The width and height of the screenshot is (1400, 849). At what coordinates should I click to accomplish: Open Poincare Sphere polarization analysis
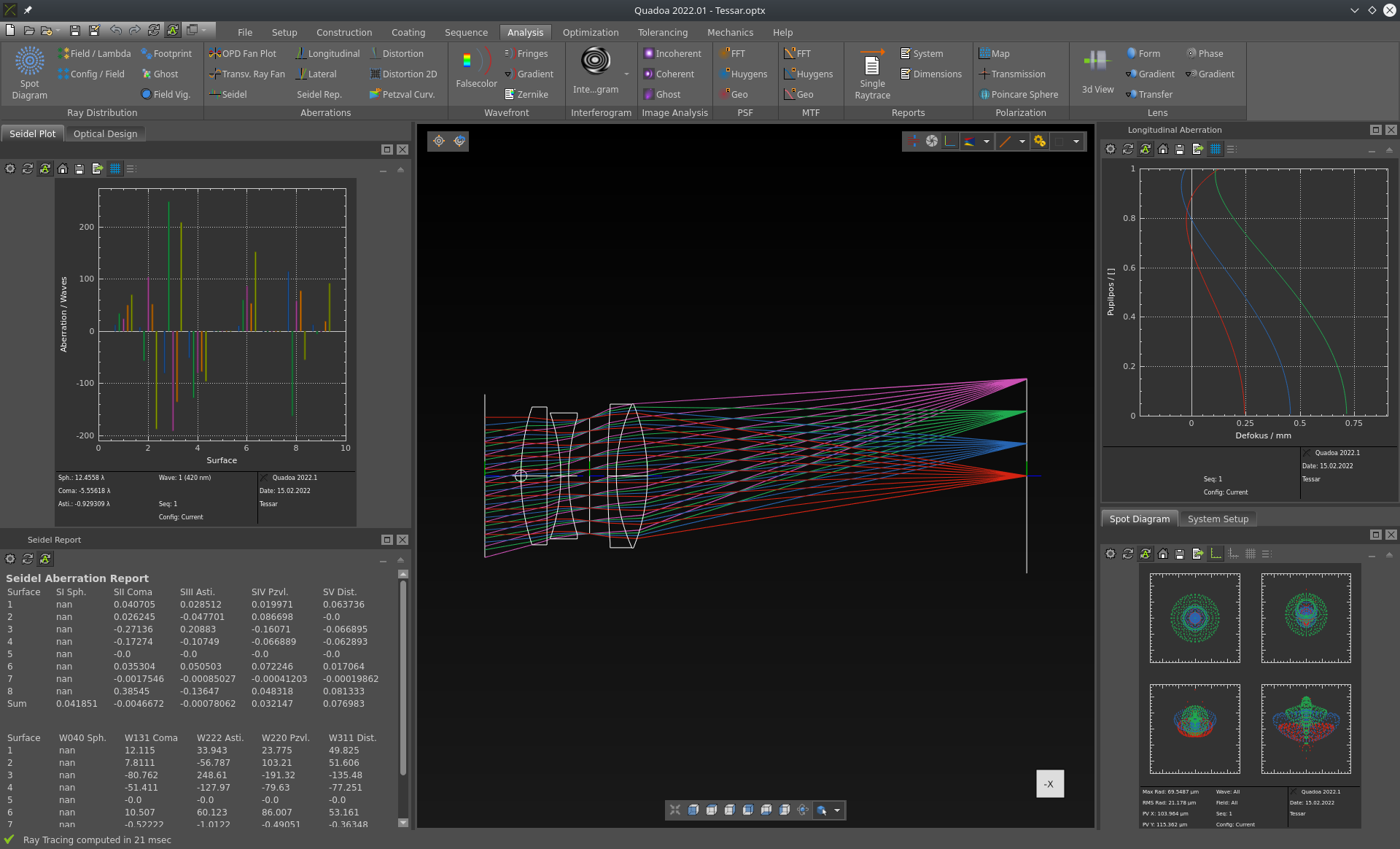(x=1019, y=94)
